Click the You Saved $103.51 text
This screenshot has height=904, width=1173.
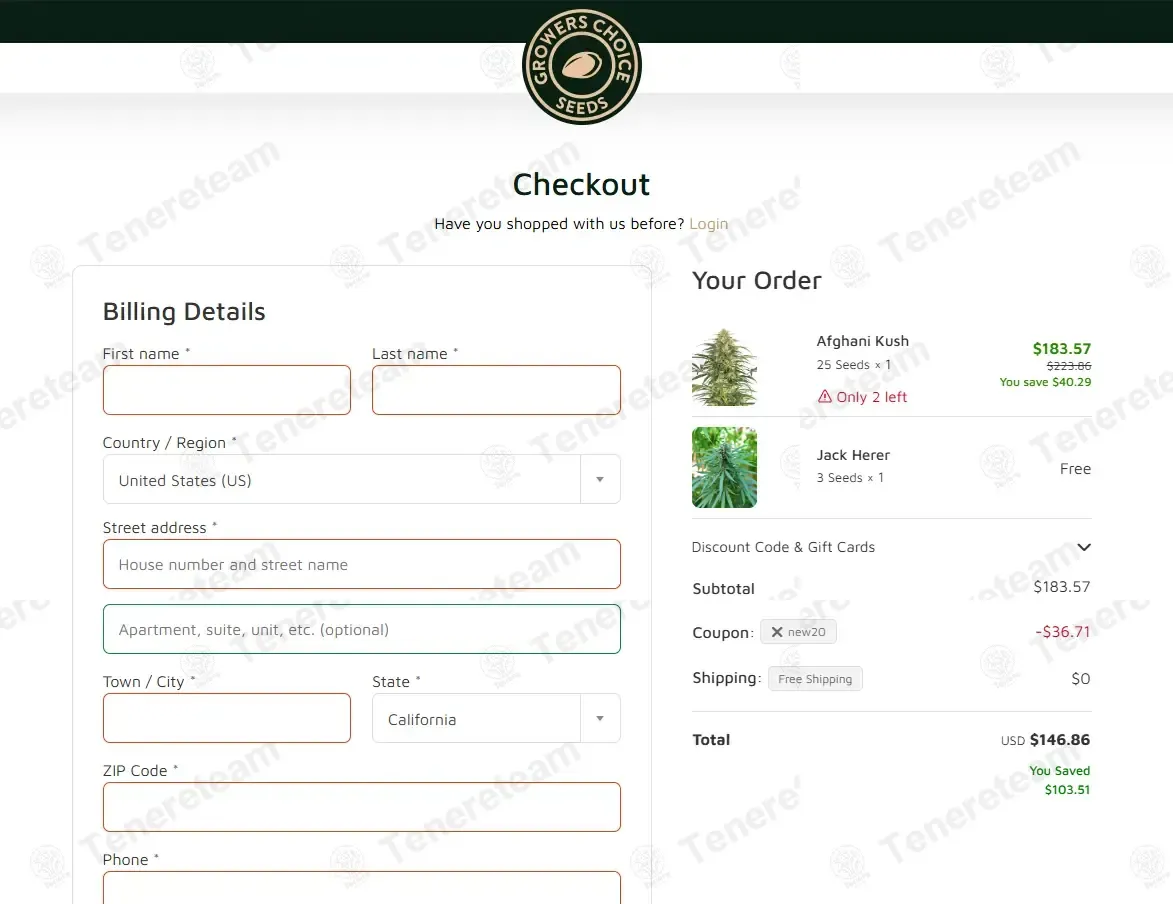pos(1059,780)
